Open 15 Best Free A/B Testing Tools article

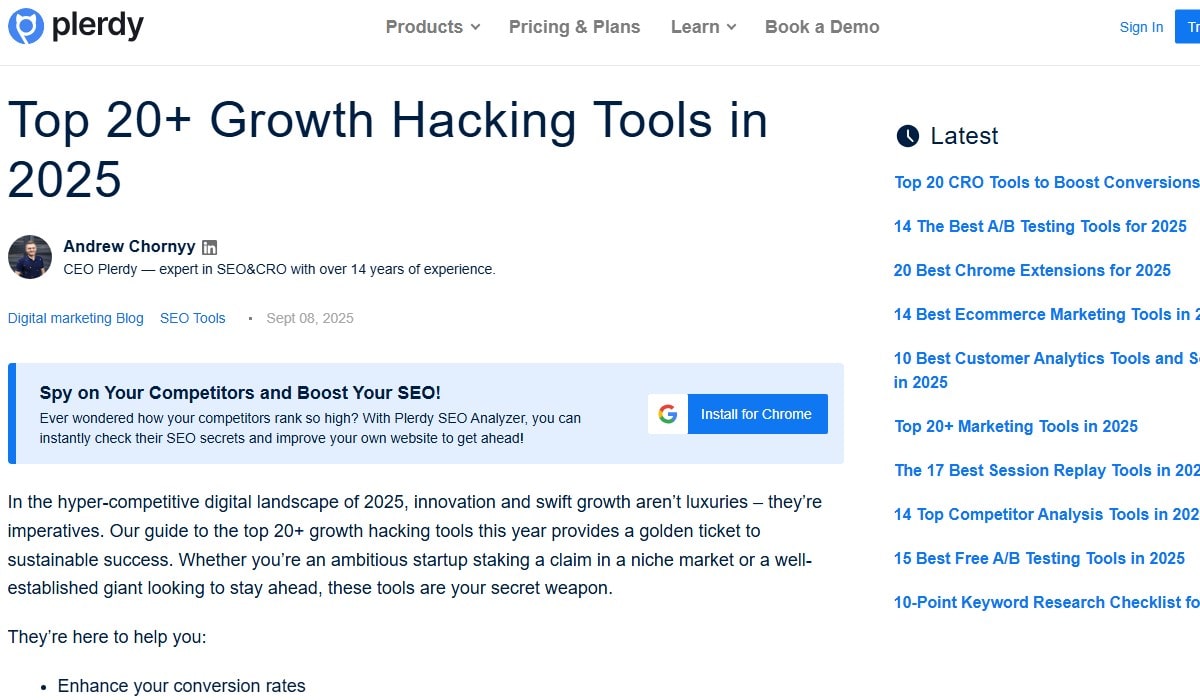click(x=1039, y=558)
